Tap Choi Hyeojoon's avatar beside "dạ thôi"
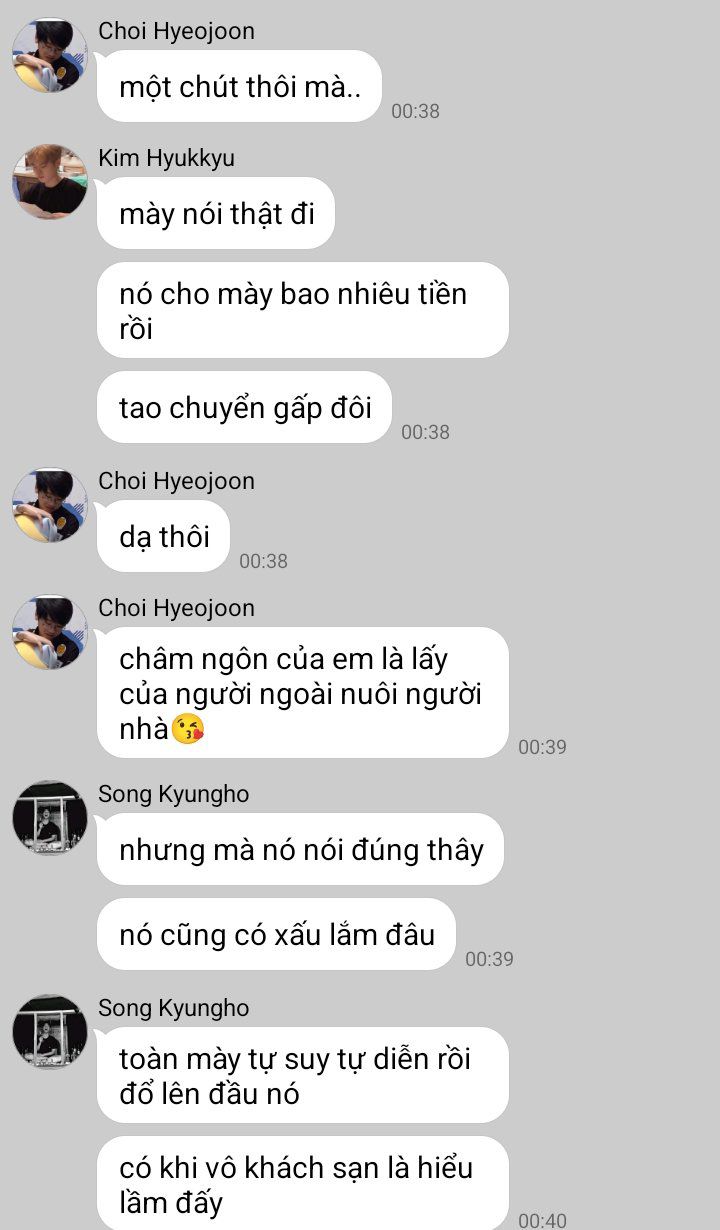 click(50, 505)
